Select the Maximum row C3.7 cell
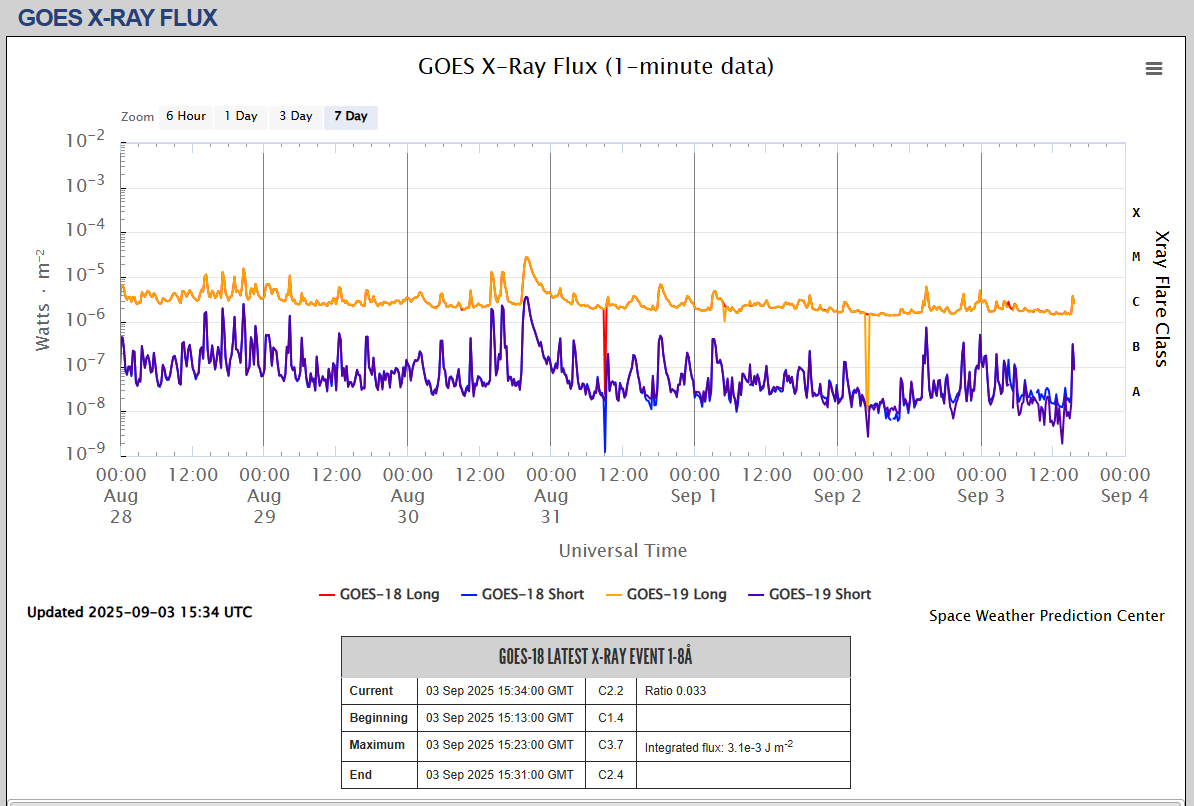Screen dimensions: 1194x806 [611, 745]
